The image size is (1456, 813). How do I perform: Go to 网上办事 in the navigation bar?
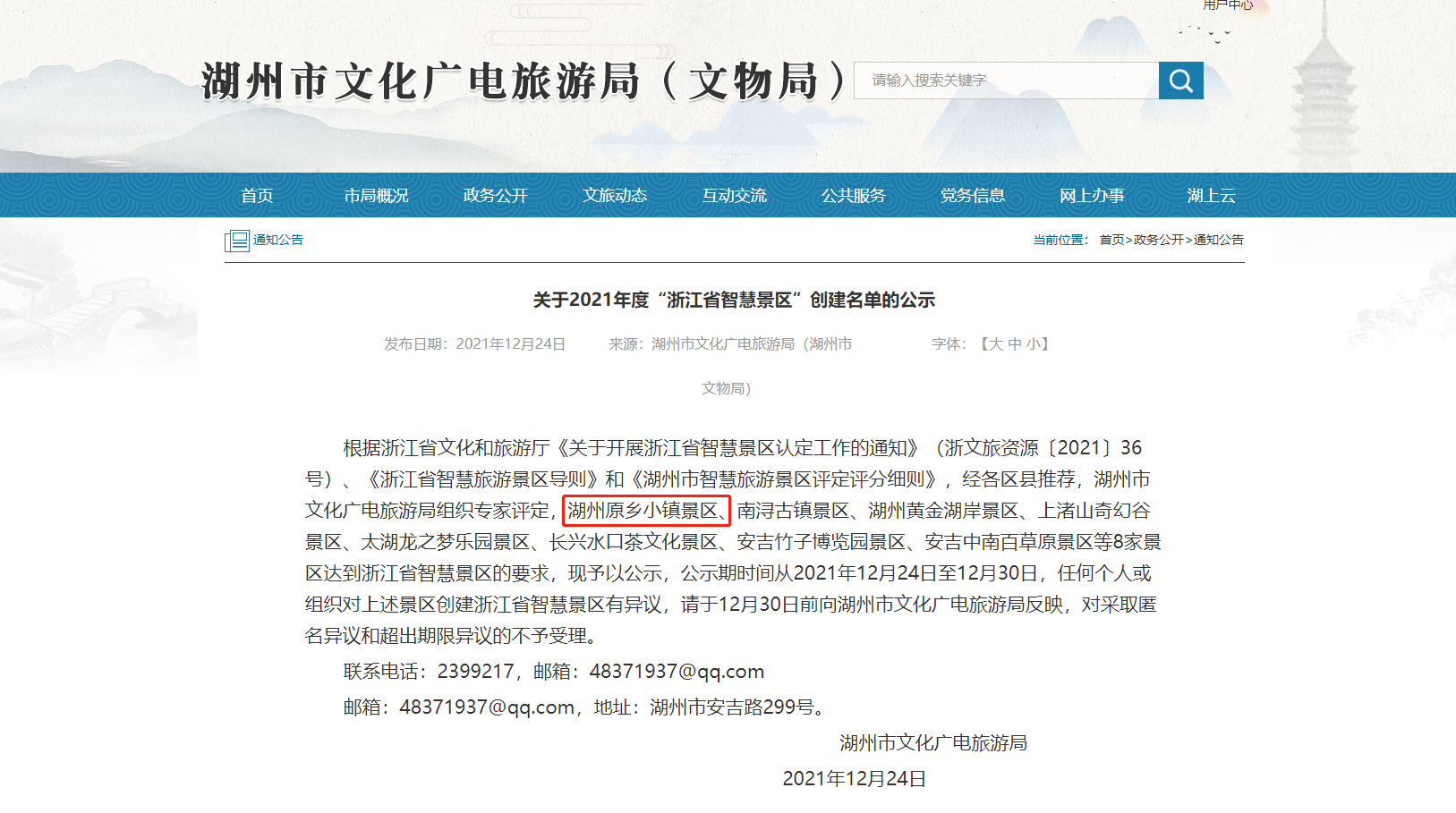coord(1092,195)
